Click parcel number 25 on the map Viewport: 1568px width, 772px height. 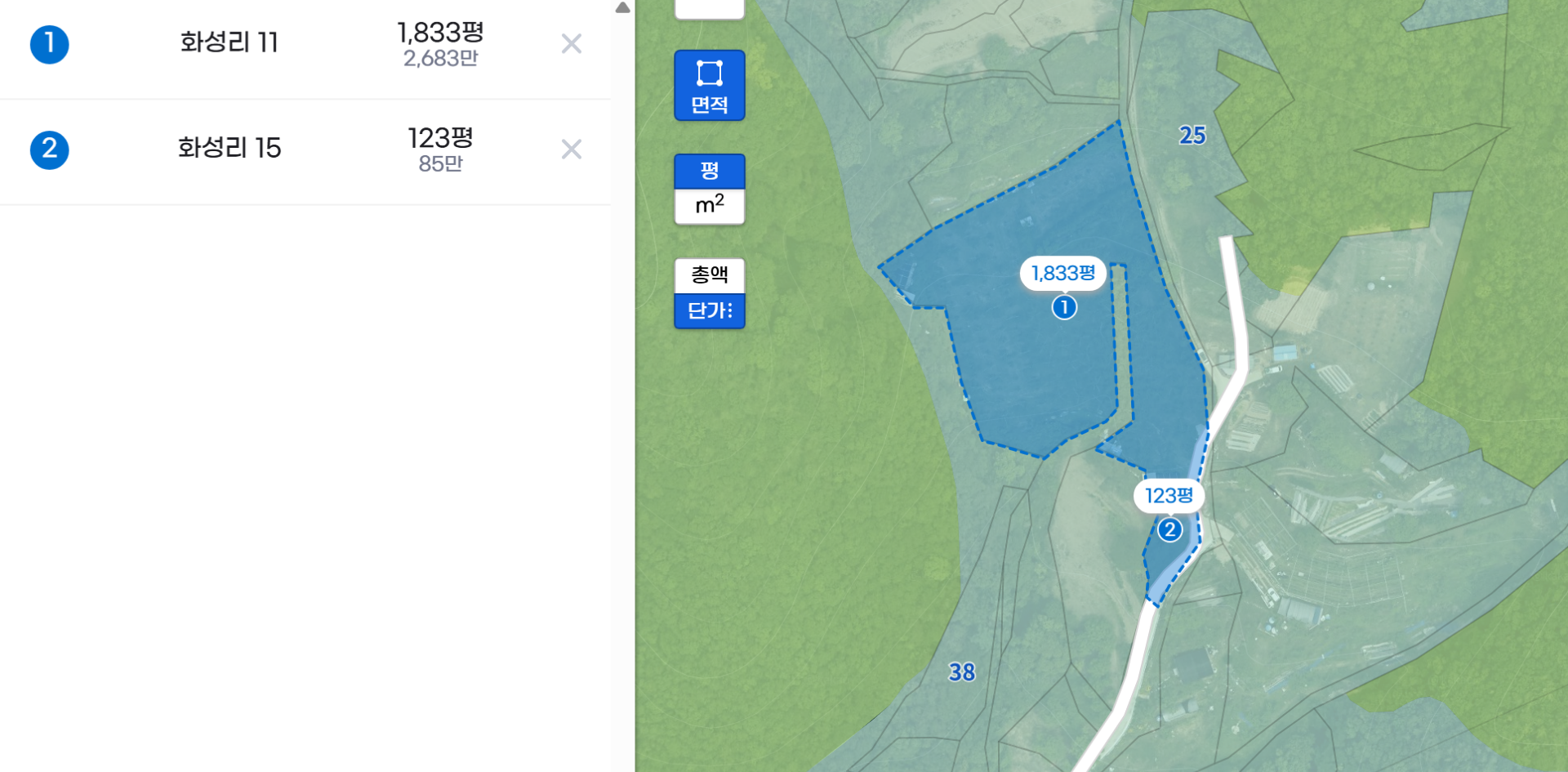point(1192,135)
